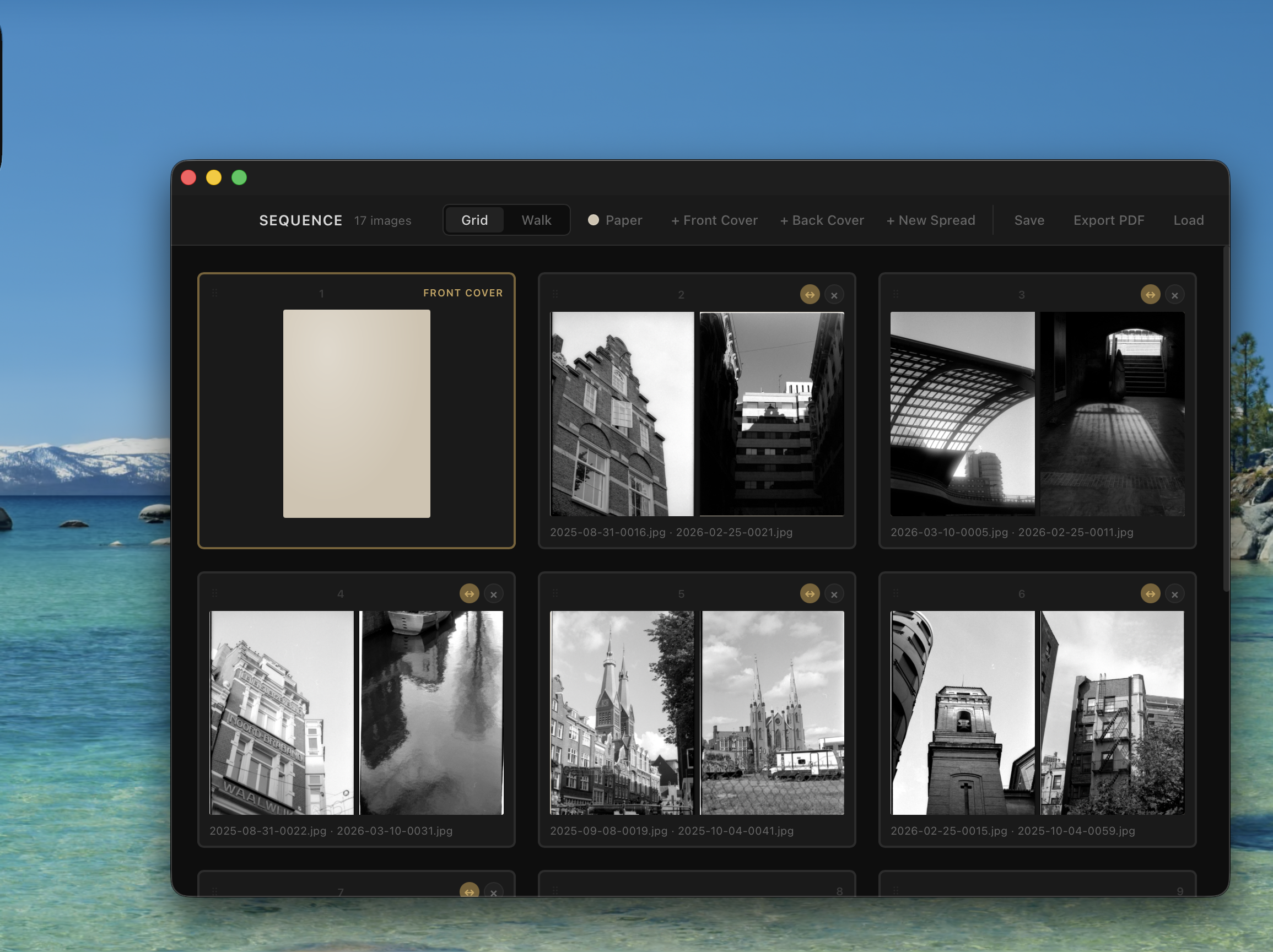The image size is (1273, 952).
Task: Remove spread 4
Action: [x=494, y=594]
